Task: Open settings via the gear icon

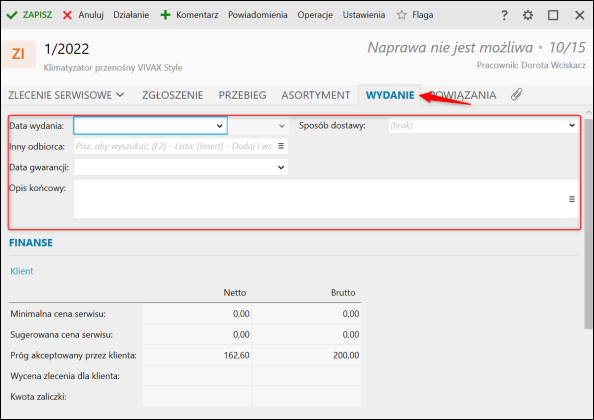Action: pos(528,15)
